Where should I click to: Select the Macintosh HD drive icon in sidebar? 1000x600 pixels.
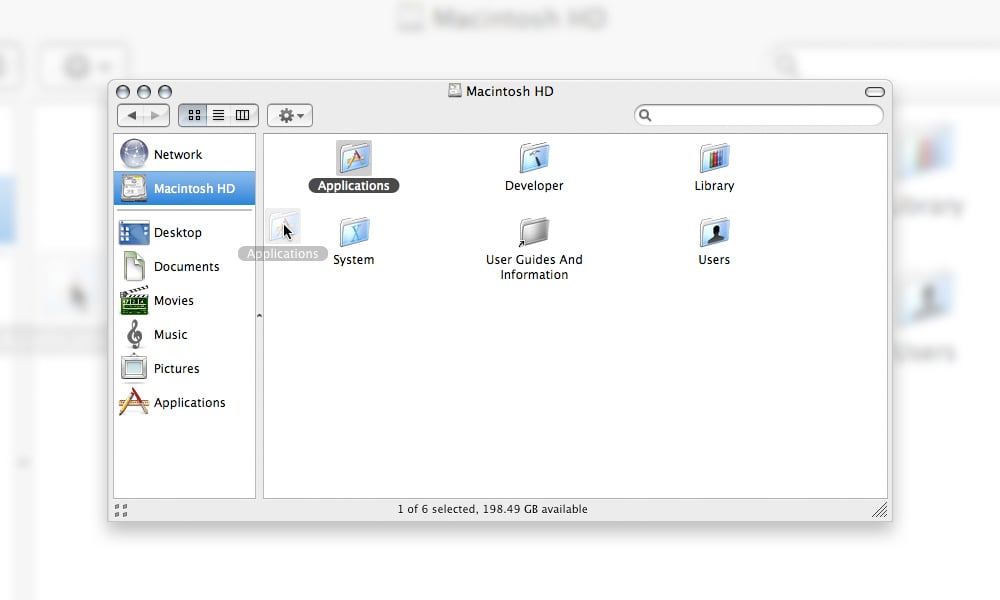point(134,189)
